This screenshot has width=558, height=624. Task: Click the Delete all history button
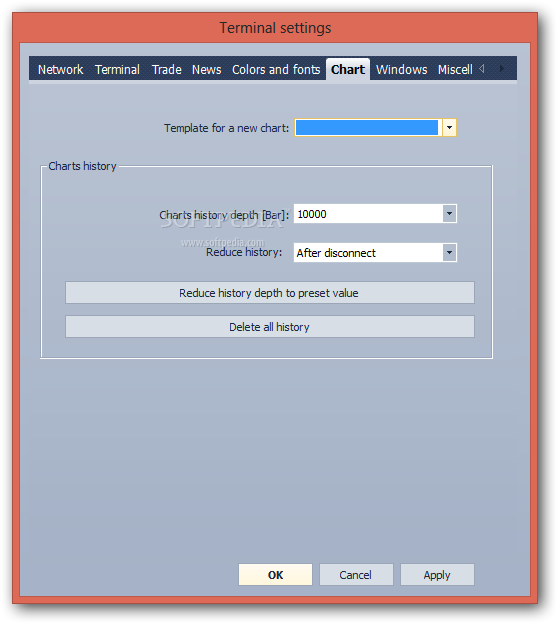[270, 327]
